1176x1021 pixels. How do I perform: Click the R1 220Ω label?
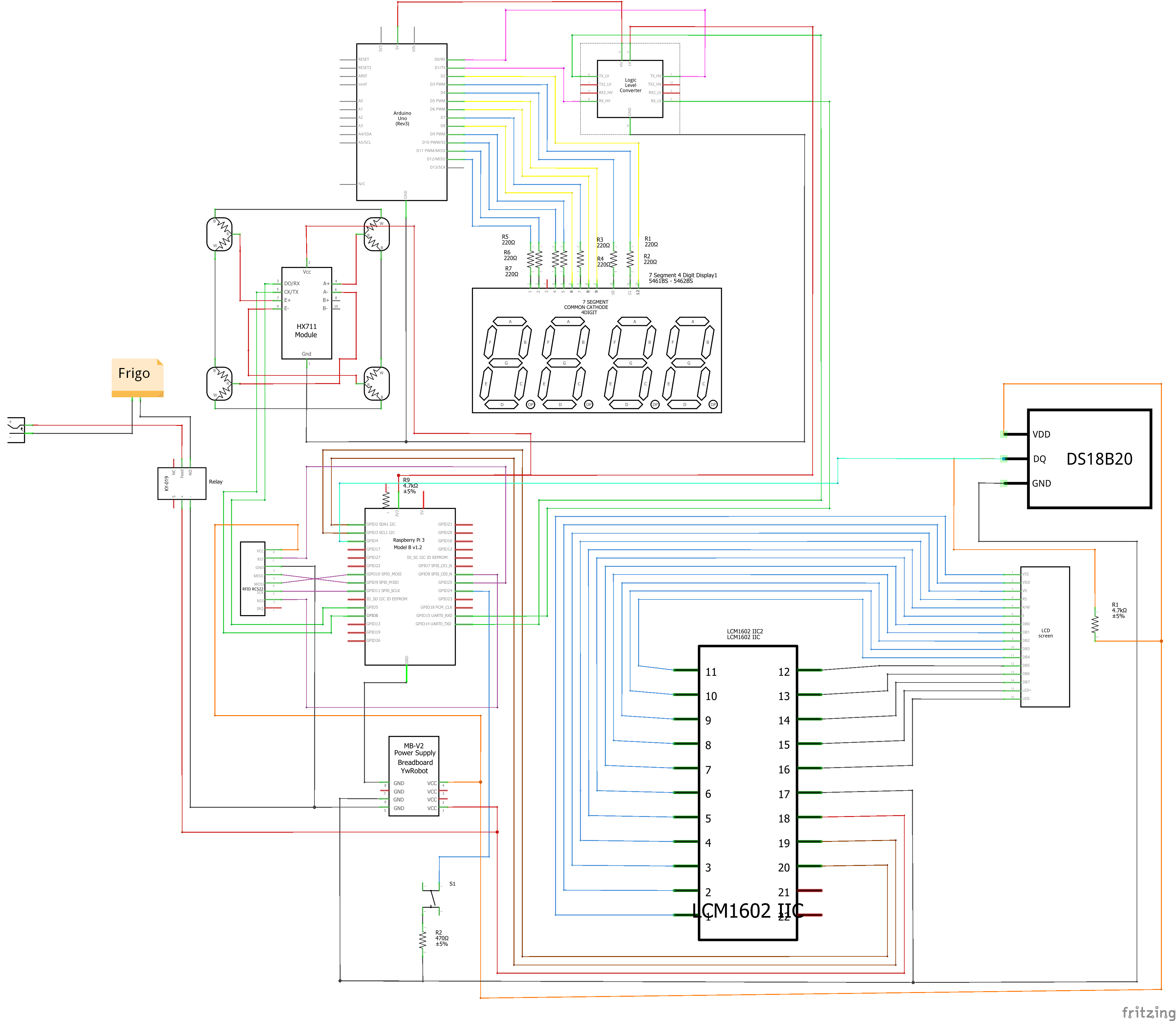[x=651, y=242]
